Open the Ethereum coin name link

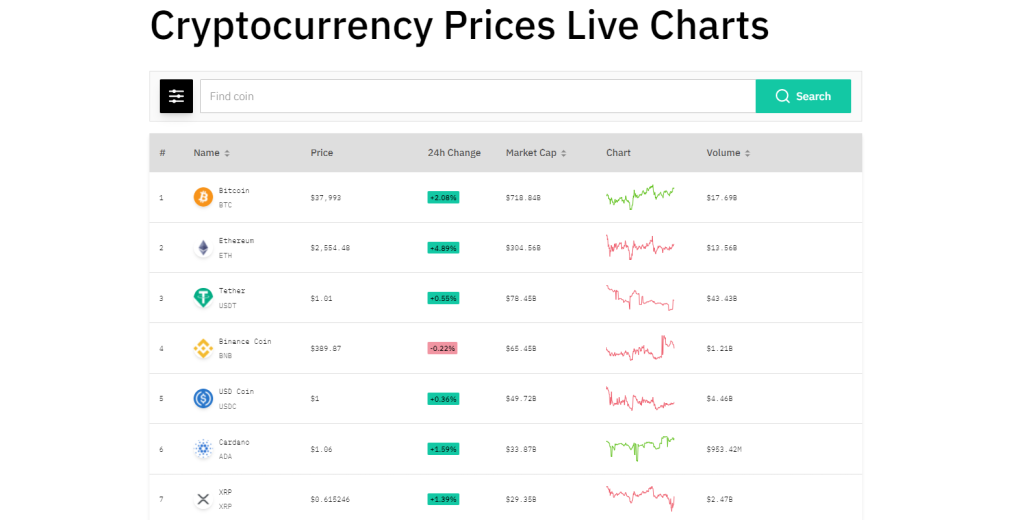click(x=236, y=241)
